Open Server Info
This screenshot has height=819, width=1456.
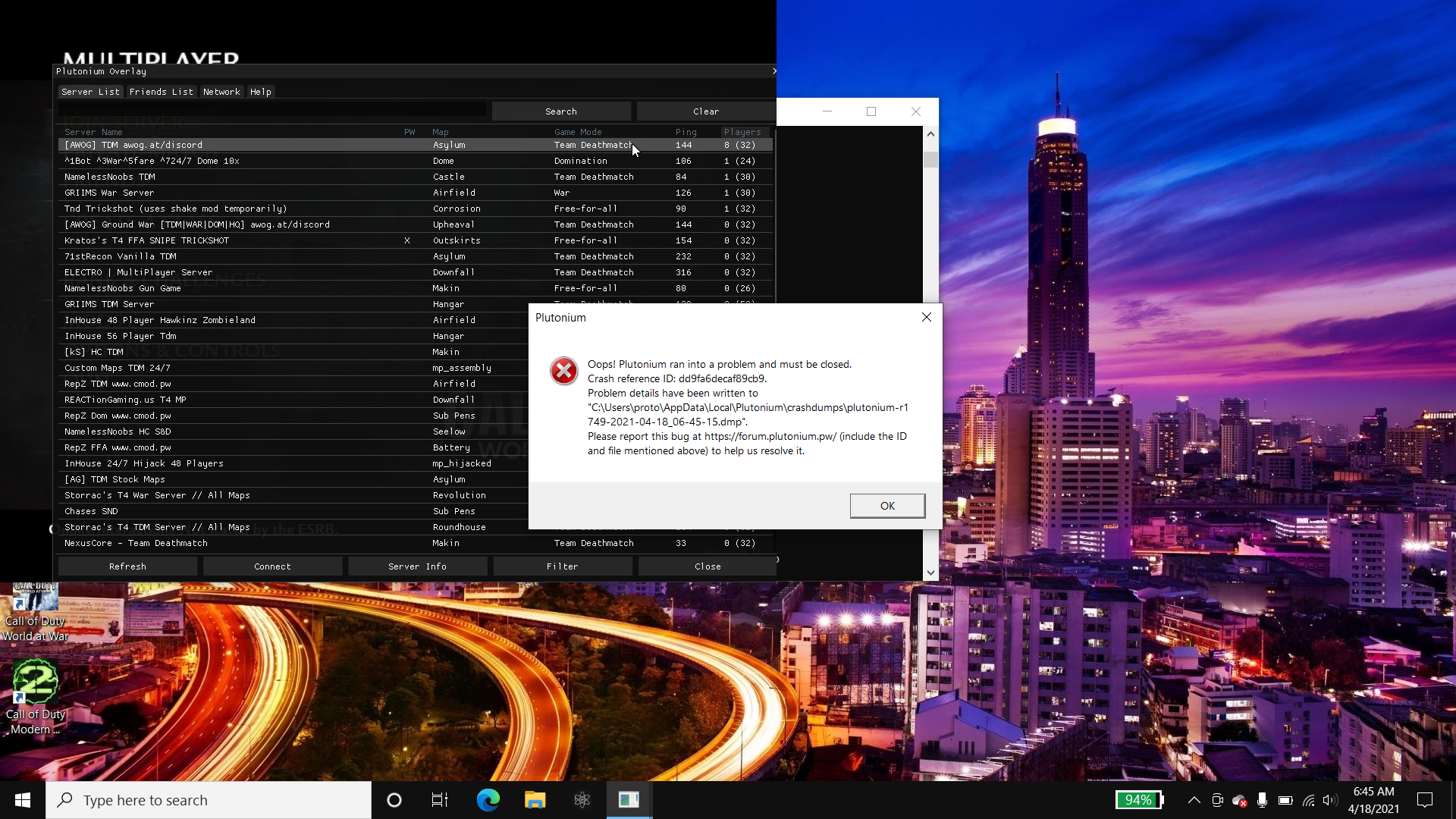[417, 566]
